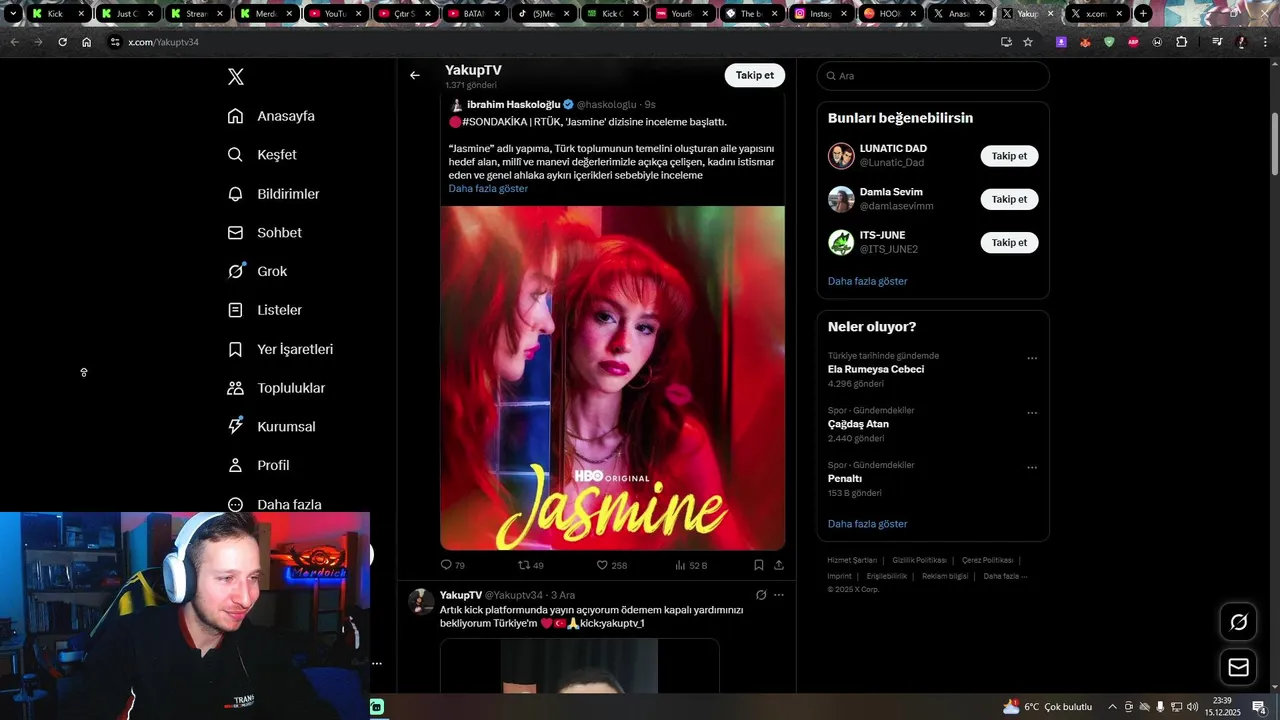Open options for Ela Rumeysa Cebeci trend

[x=1032, y=358]
